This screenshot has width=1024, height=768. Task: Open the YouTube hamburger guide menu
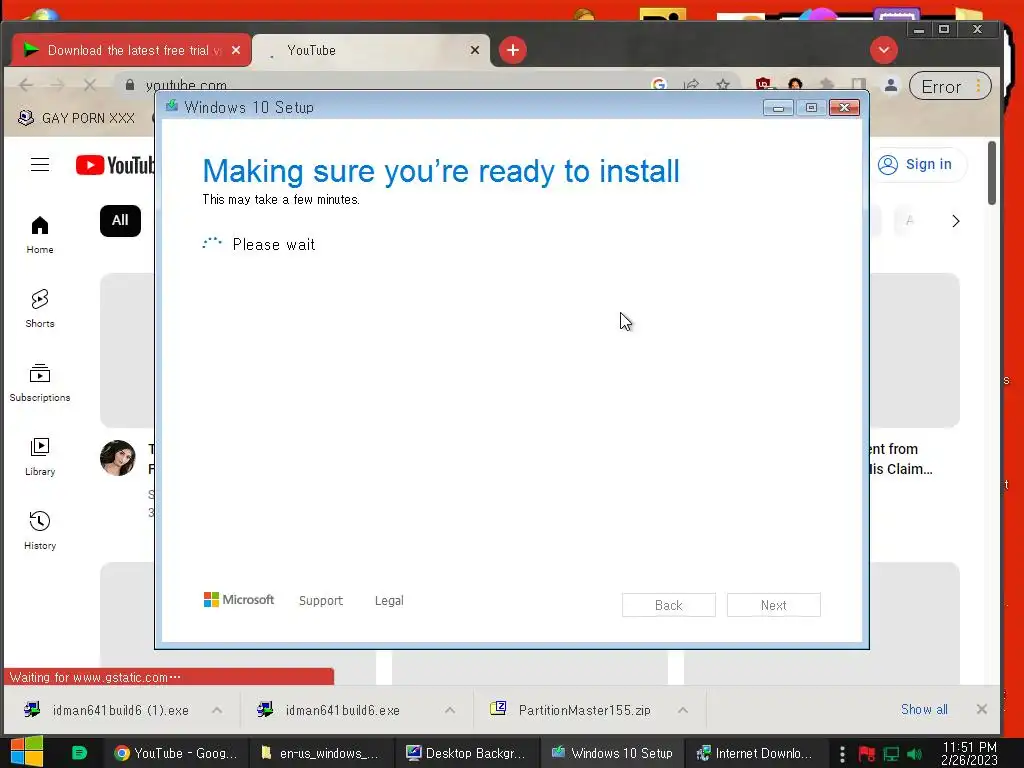[x=40, y=165]
